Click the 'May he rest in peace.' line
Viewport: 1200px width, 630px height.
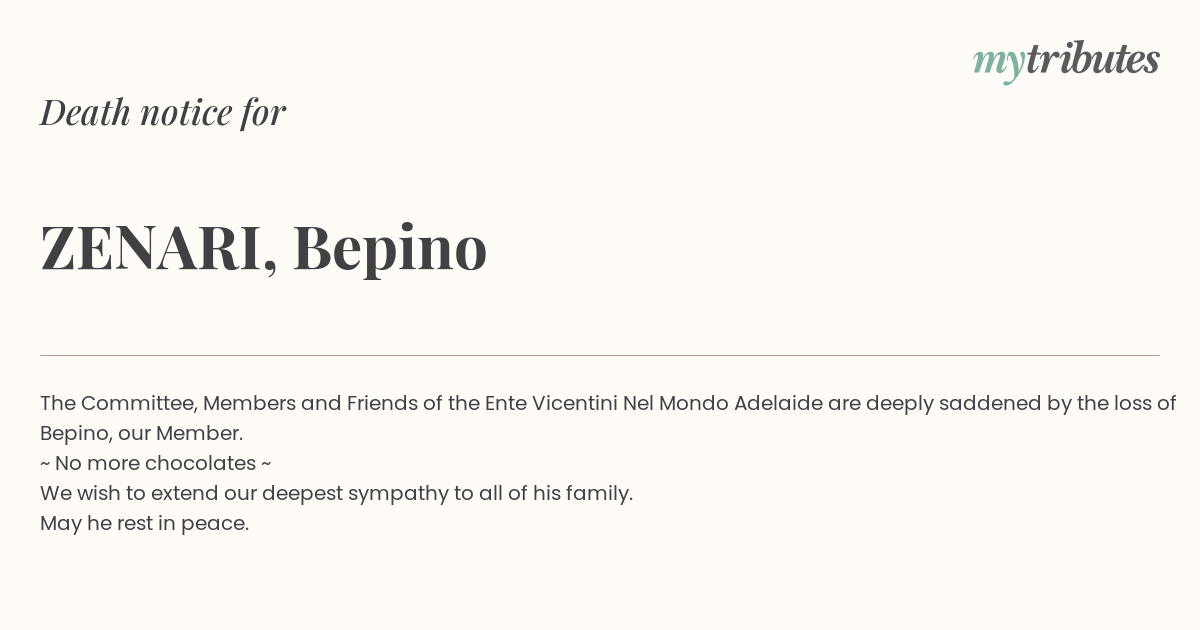[144, 524]
